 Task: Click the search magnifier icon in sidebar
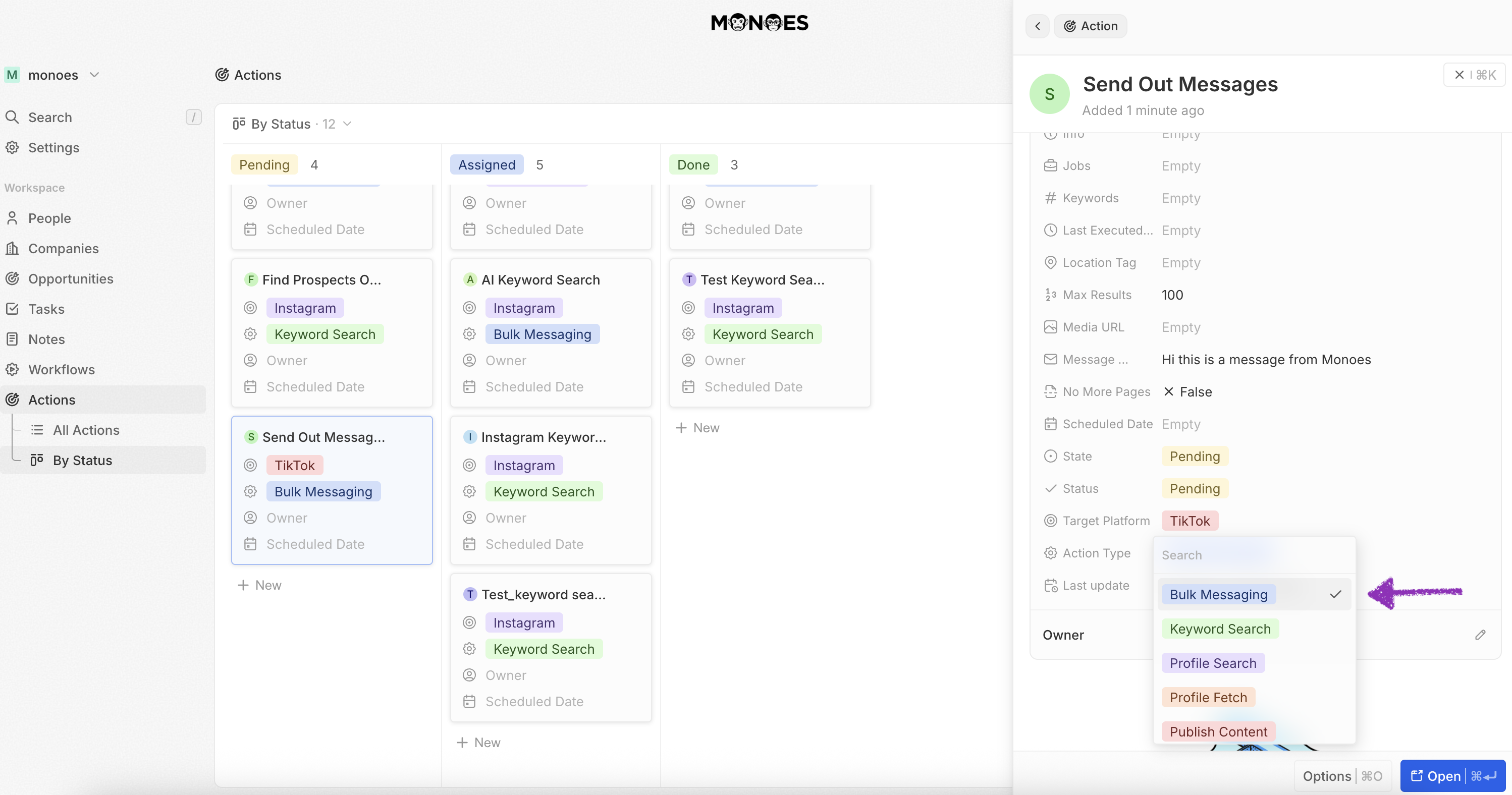pos(12,117)
